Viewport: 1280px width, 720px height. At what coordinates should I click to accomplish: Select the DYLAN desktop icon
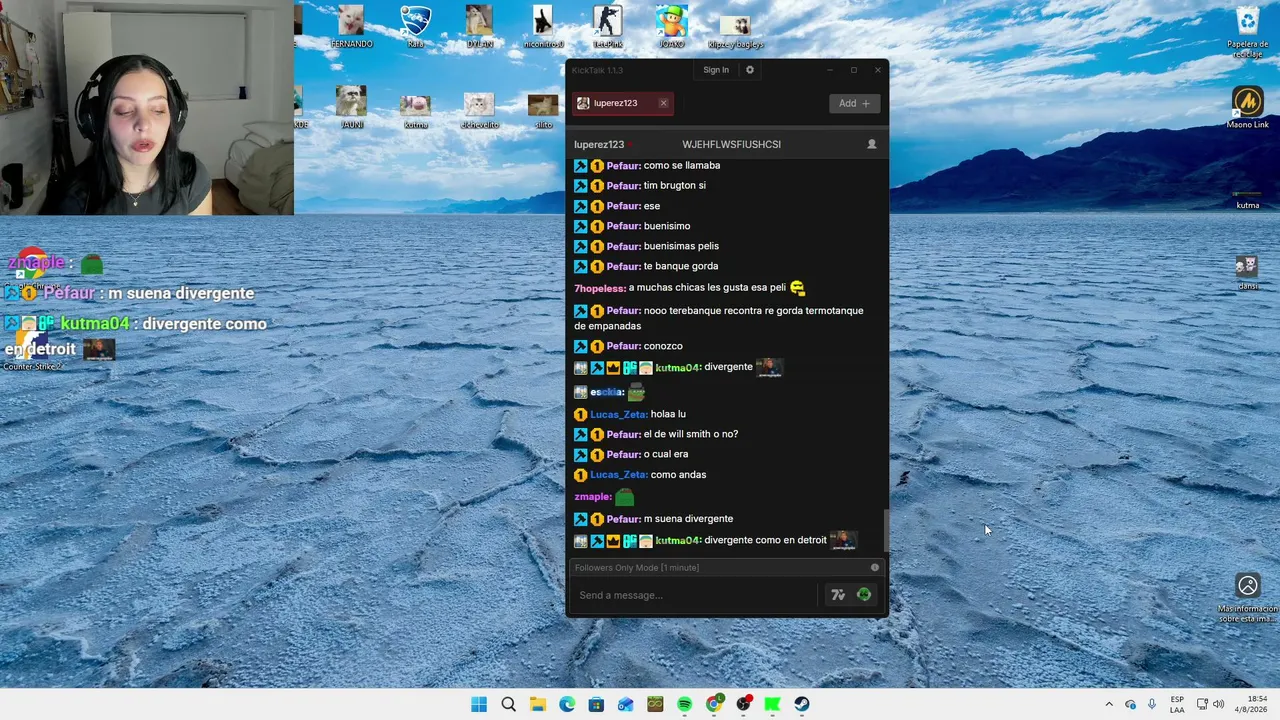[x=479, y=26]
